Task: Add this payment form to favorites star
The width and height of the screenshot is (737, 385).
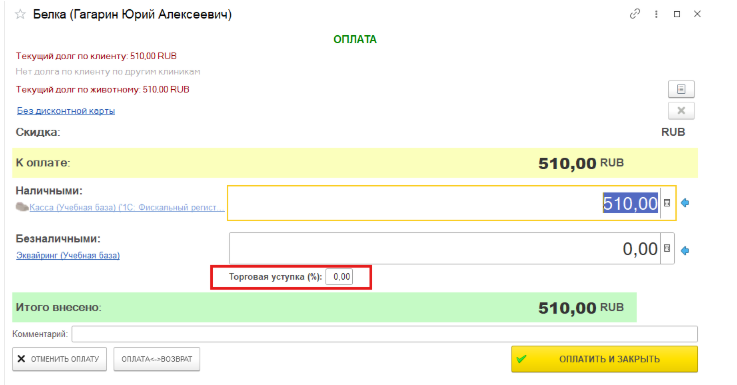Action: point(20,14)
